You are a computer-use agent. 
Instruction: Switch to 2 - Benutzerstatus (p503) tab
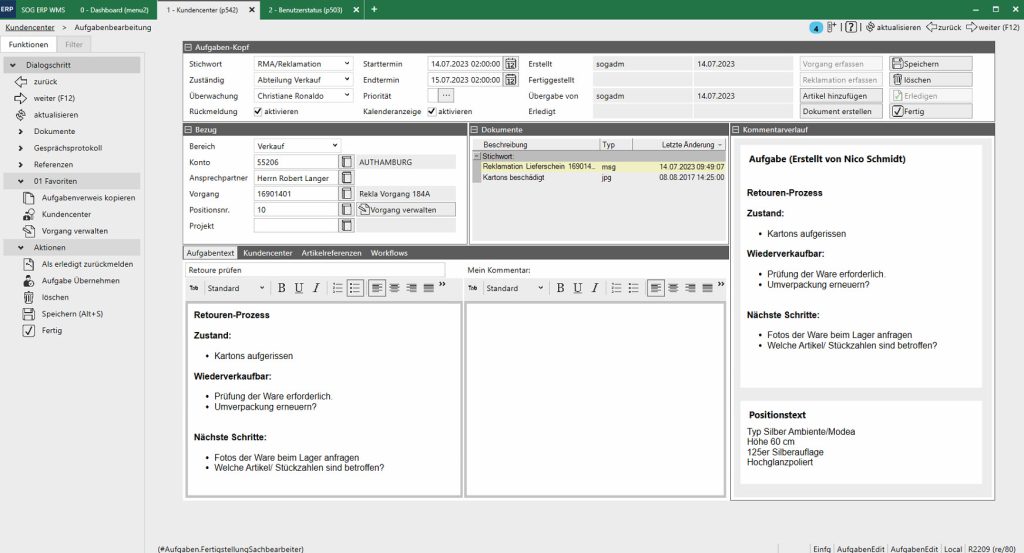click(306, 10)
